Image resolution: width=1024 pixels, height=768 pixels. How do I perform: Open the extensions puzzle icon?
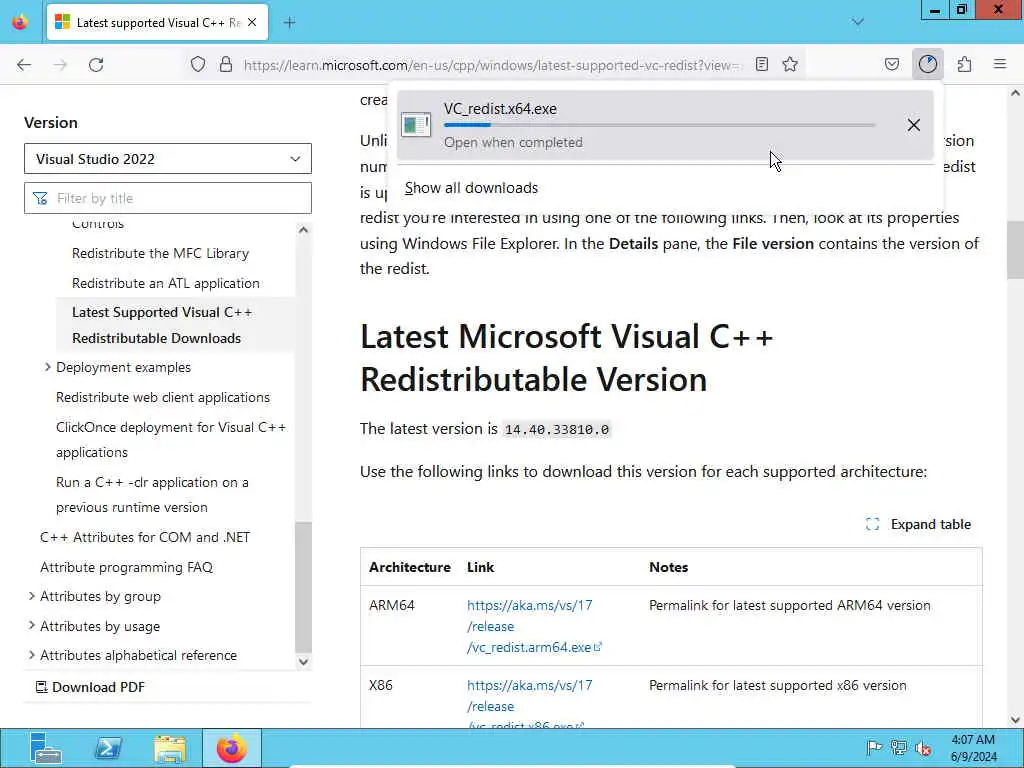(964, 64)
